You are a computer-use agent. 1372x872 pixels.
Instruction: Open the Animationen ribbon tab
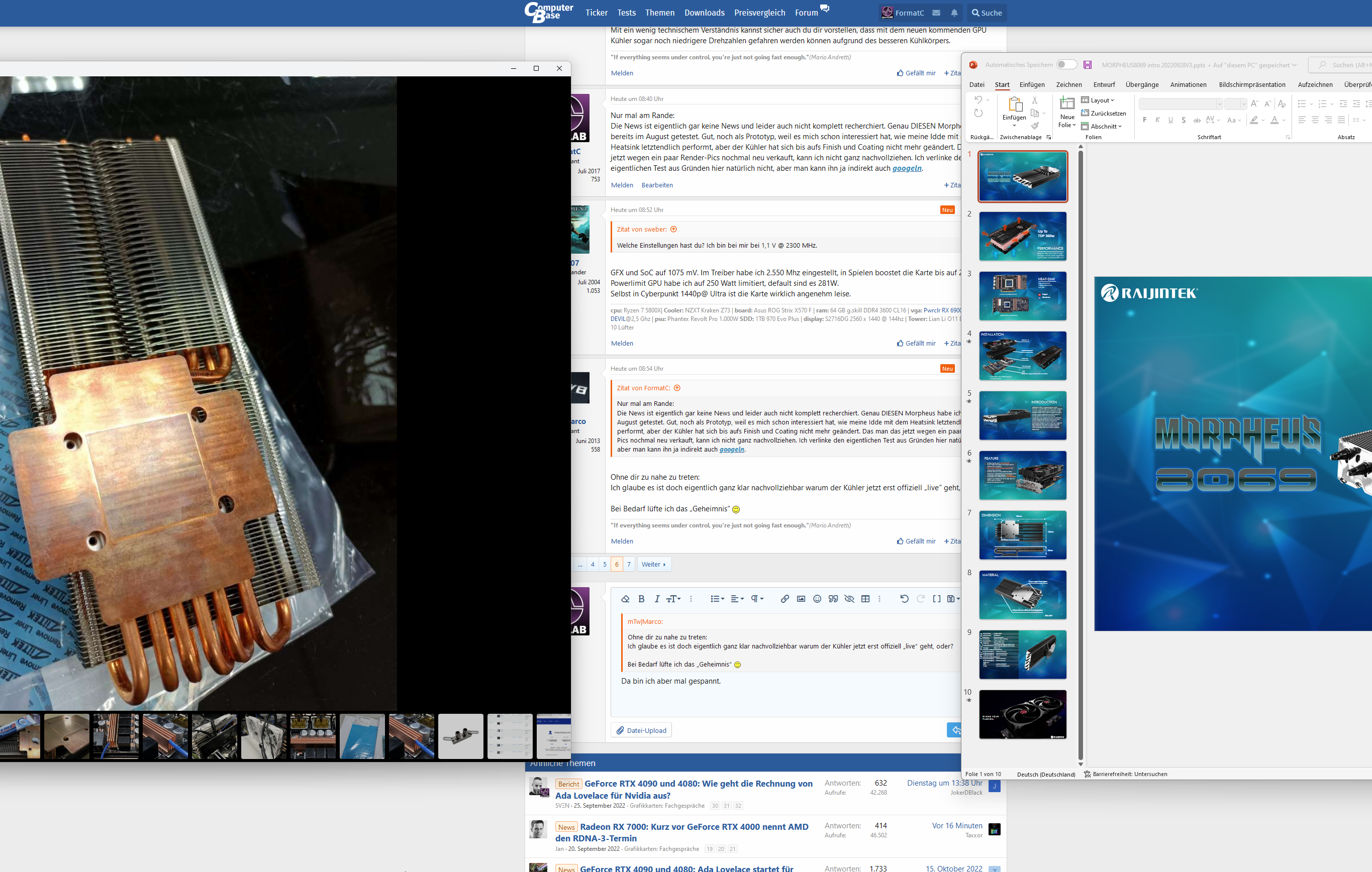coord(1188,84)
